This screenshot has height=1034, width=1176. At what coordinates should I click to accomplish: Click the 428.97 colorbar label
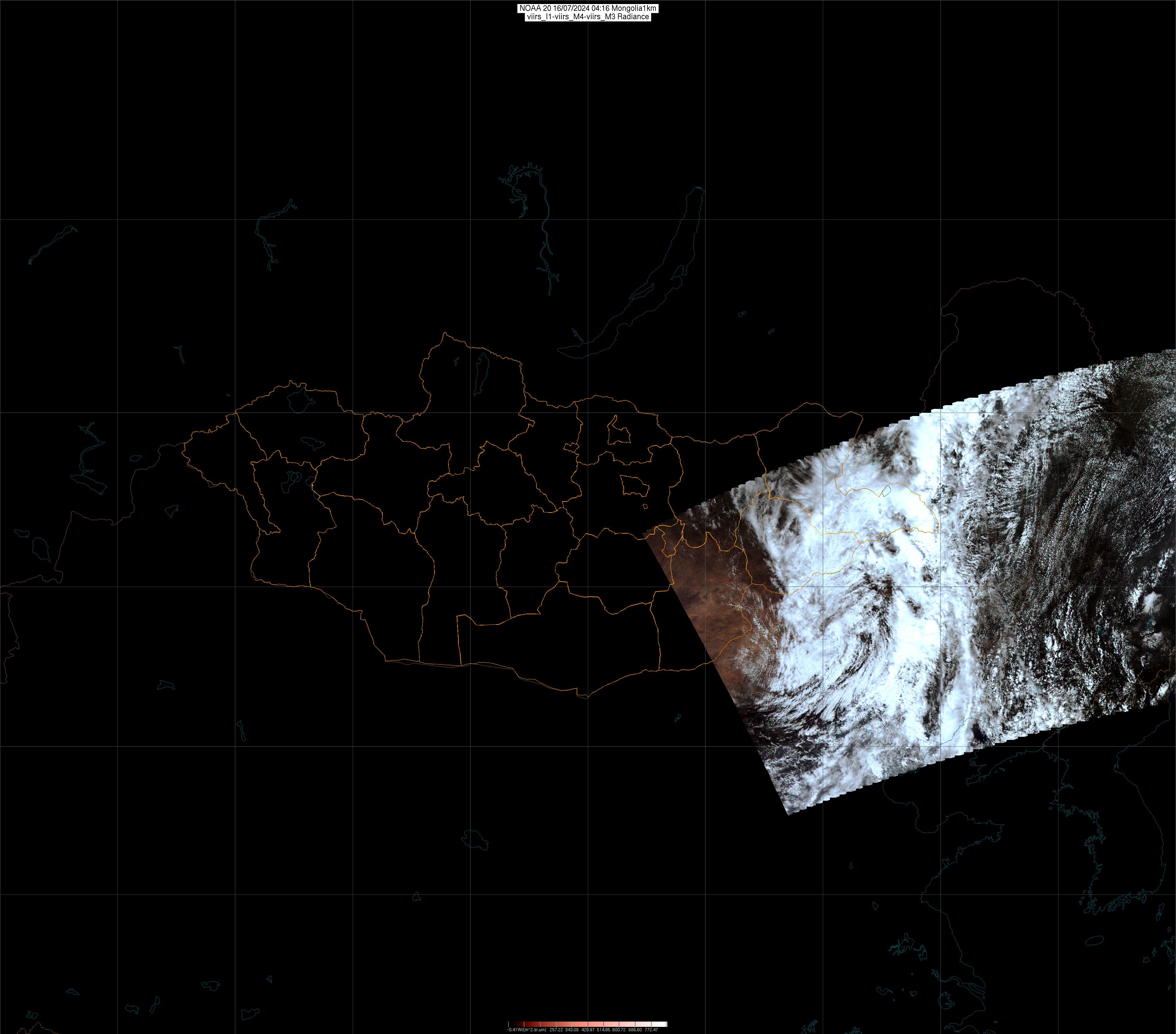pyautogui.click(x=588, y=1030)
